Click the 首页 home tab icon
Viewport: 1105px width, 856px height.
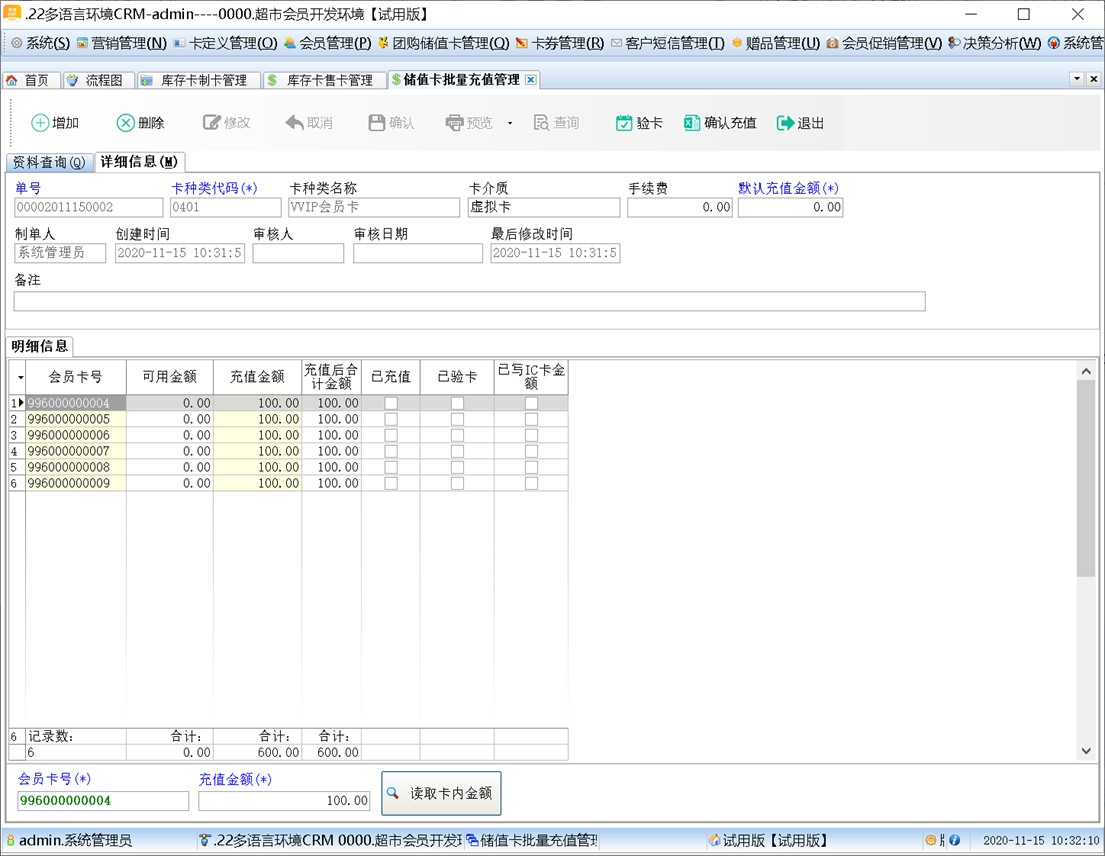click(x=12, y=80)
